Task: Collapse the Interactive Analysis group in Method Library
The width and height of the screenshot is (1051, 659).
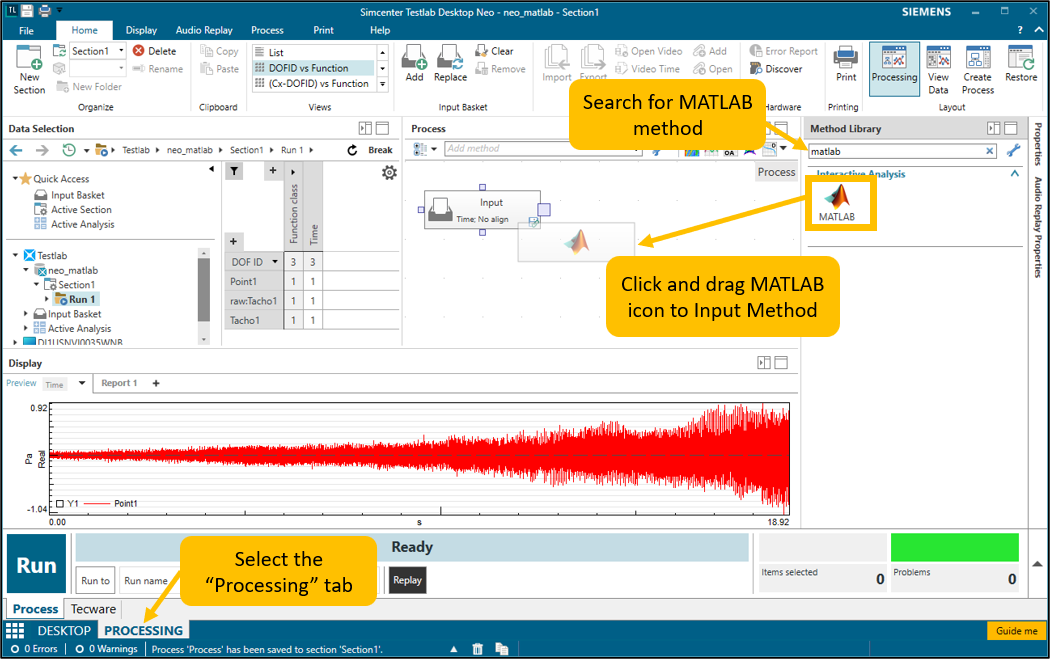Action: [x=1015, y=174]
